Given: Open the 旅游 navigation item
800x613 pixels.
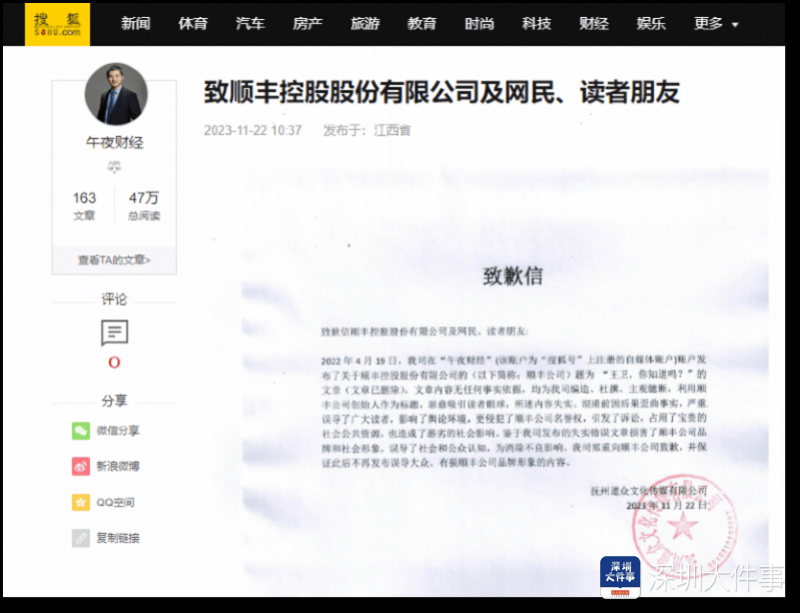Looking at the screenshot, I should click(365, 23).
